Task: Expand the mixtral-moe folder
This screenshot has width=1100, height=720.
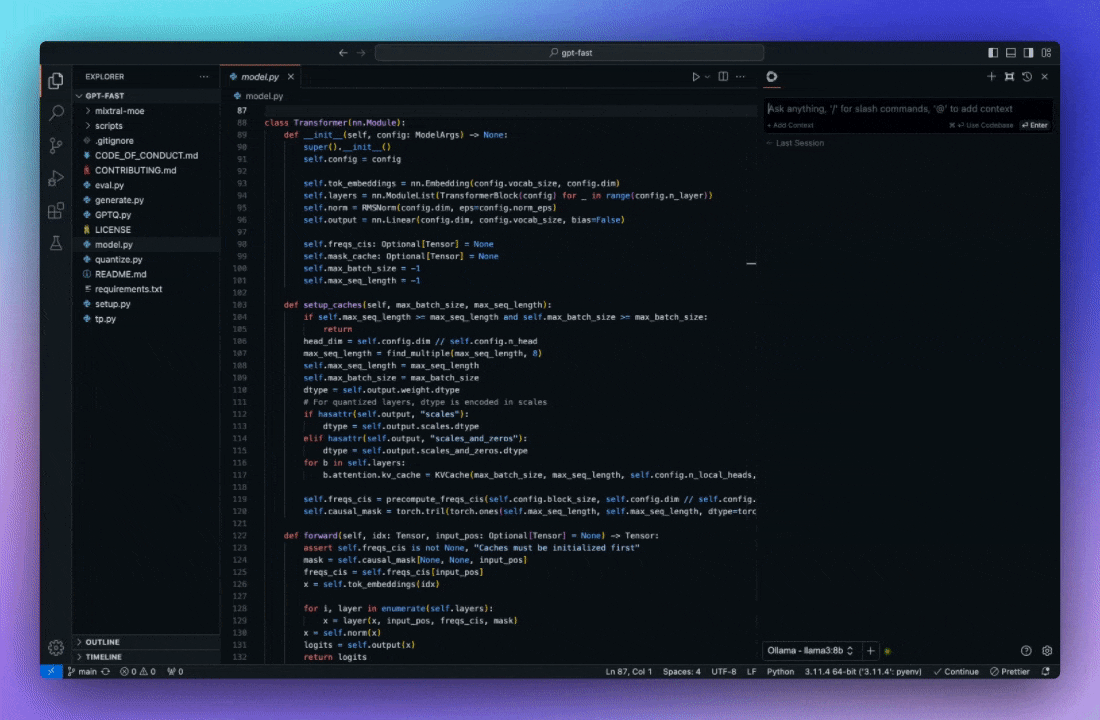Action: tap(119, 111)
